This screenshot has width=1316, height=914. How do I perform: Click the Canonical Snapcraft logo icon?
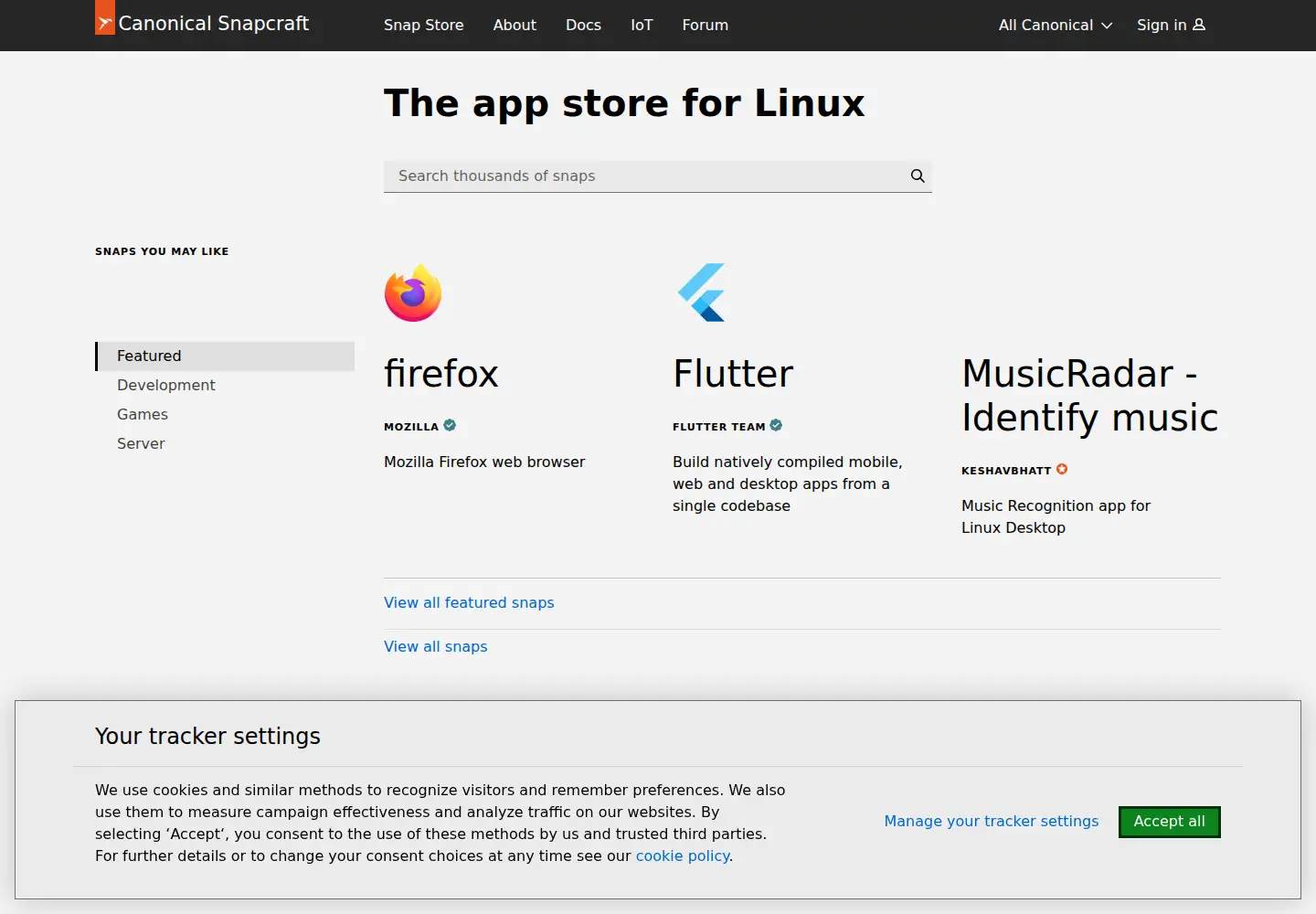pyautogui.click(x=105, y=17)
